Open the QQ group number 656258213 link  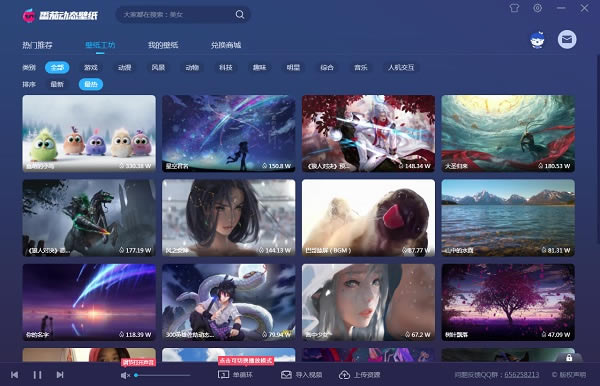tap(522, 375)
